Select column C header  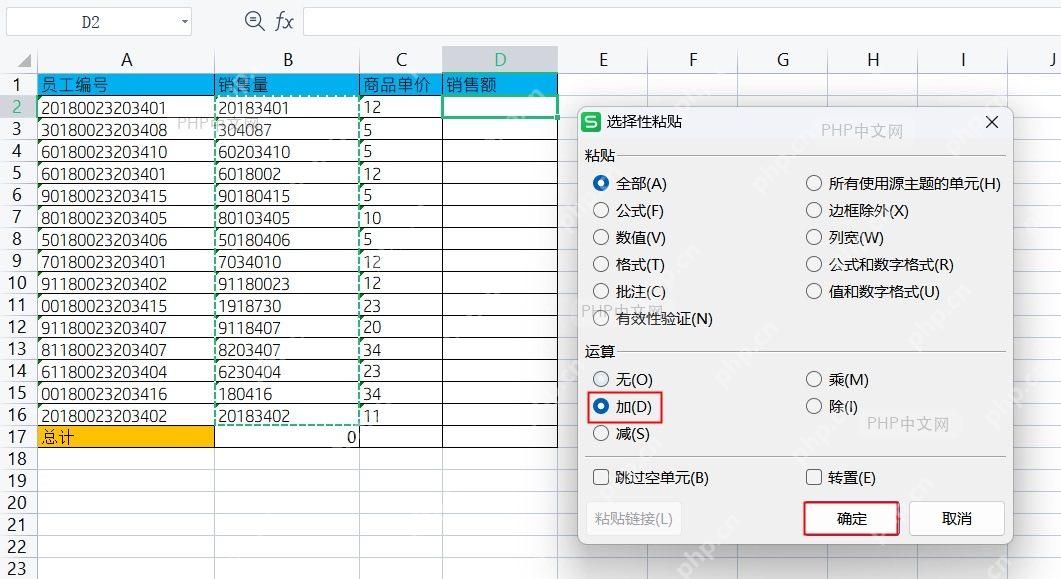tap(401, 60)
